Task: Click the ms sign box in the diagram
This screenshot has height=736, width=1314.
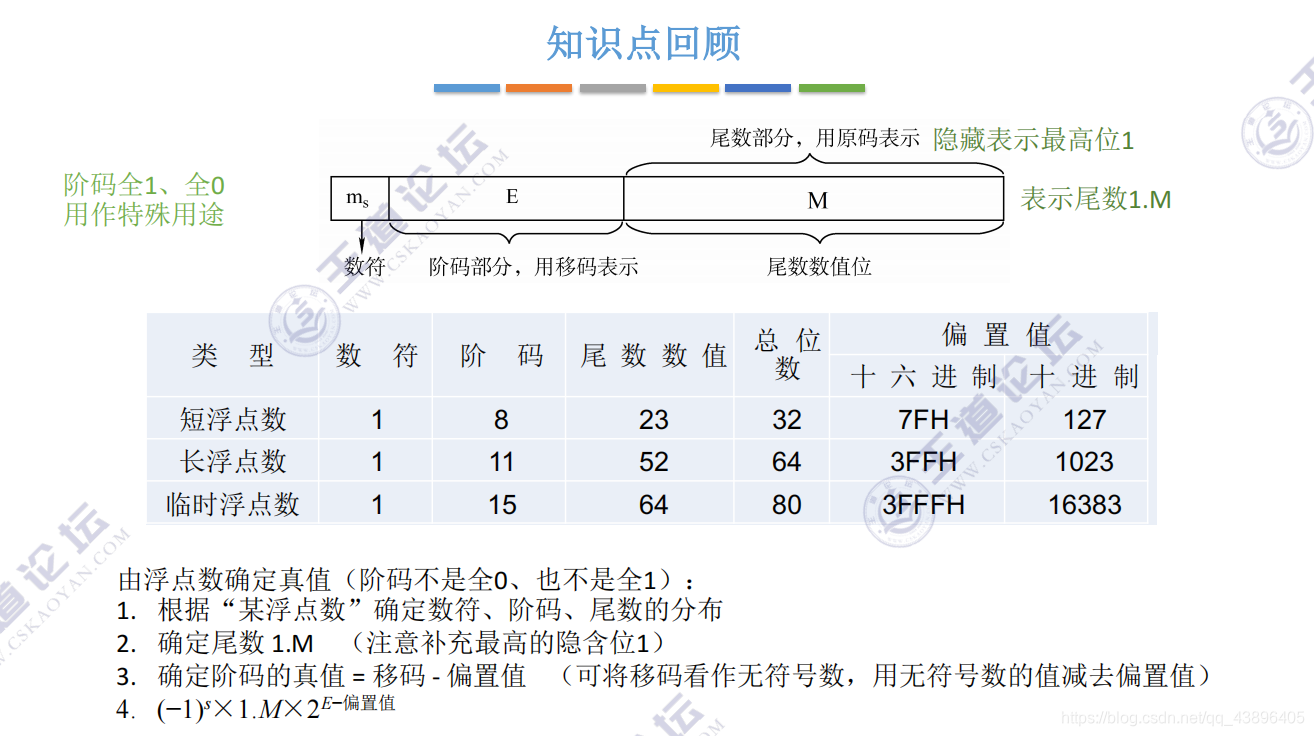Action: (x=360, y=199)
